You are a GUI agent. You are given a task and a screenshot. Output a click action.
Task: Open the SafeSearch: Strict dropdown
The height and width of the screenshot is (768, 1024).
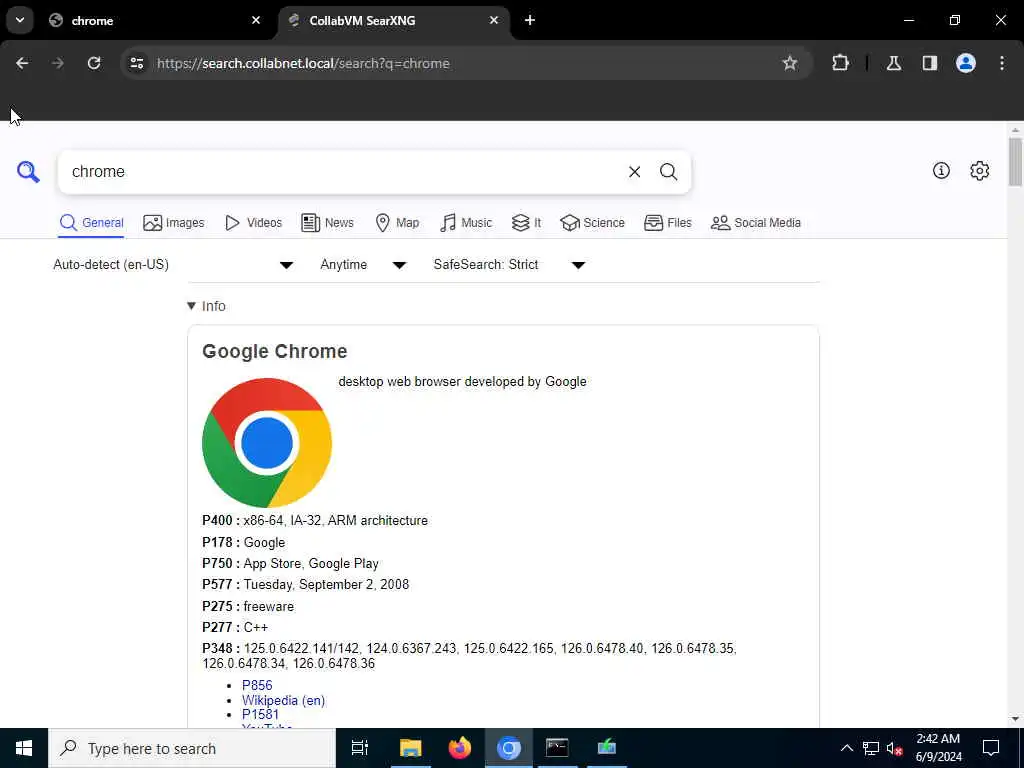(x=509, y=264)
